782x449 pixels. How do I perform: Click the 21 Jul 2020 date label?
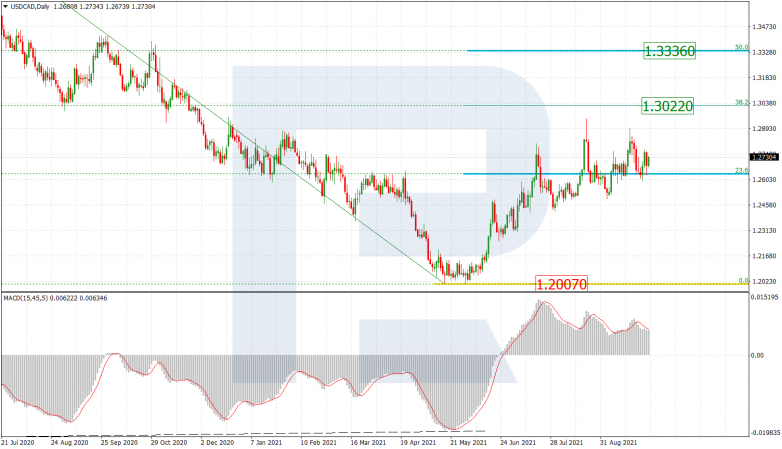[x=17, y=443]
